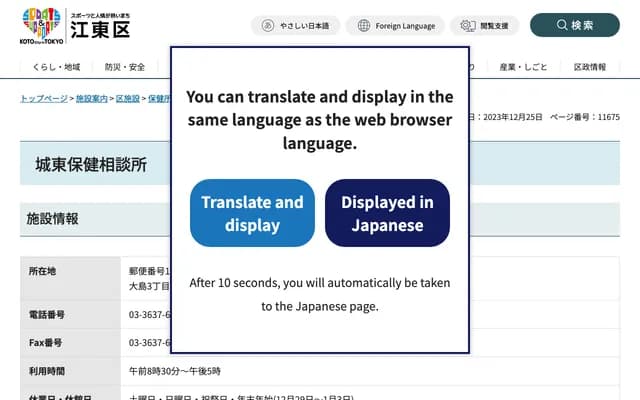Open the くらし・地域 menu
Image resolution: width=640 pixels, height=400 pixels.
(x=56, y=67)
